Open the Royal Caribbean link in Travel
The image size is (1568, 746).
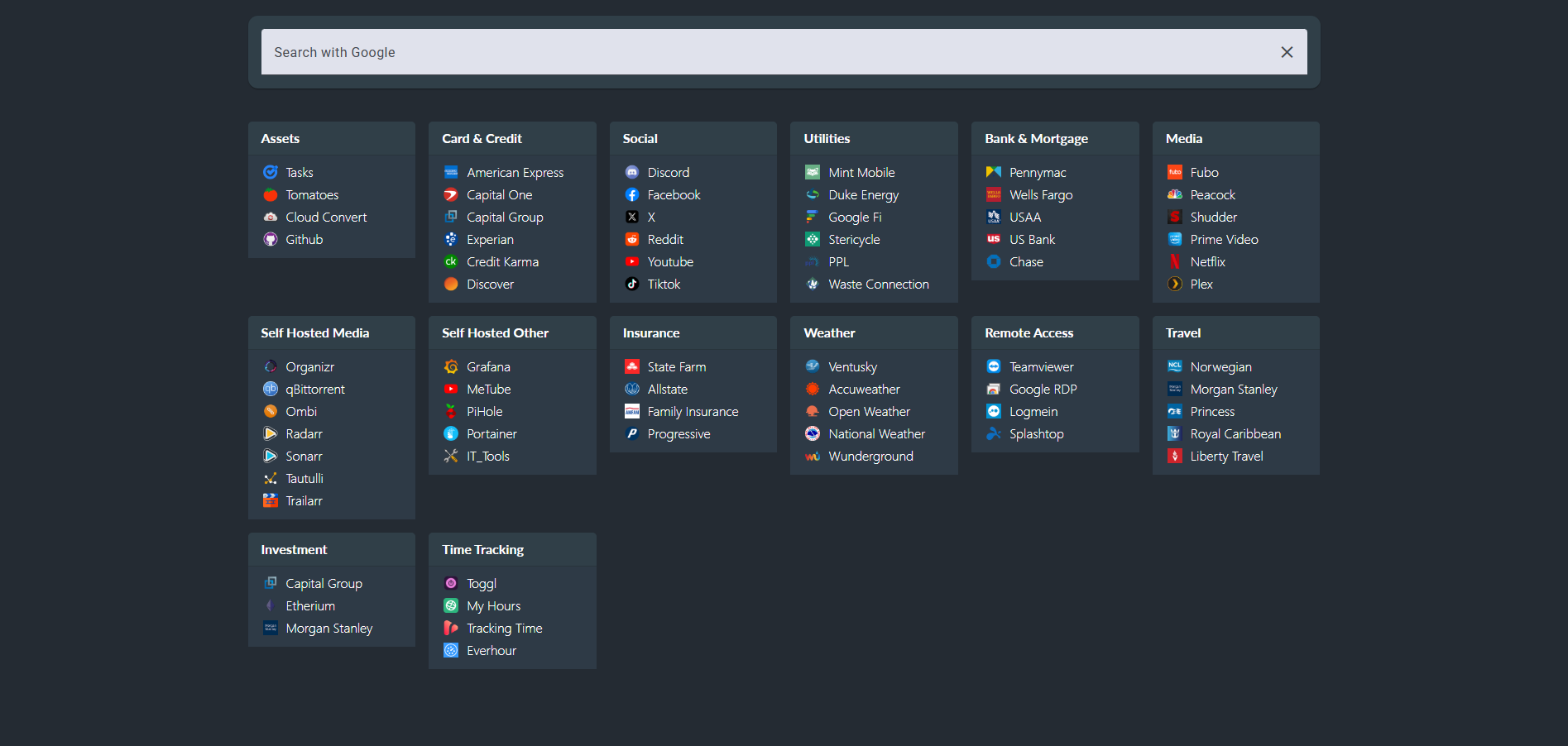tap(1235, 433)
